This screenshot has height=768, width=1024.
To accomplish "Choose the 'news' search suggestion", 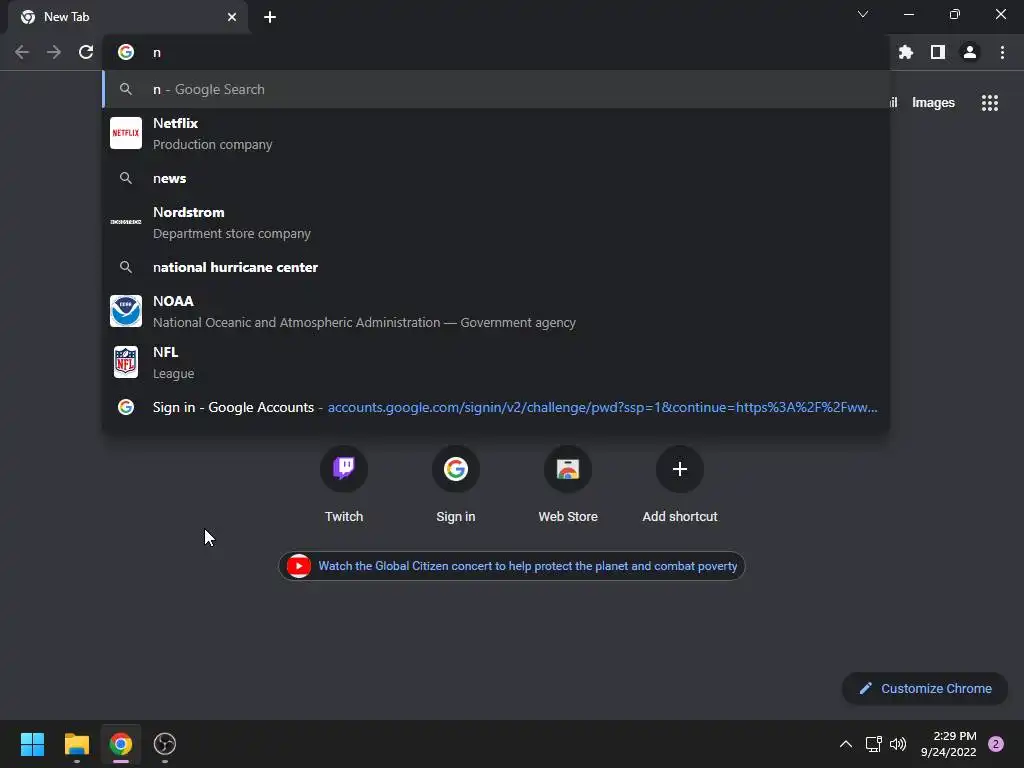I will coord(496,178).
